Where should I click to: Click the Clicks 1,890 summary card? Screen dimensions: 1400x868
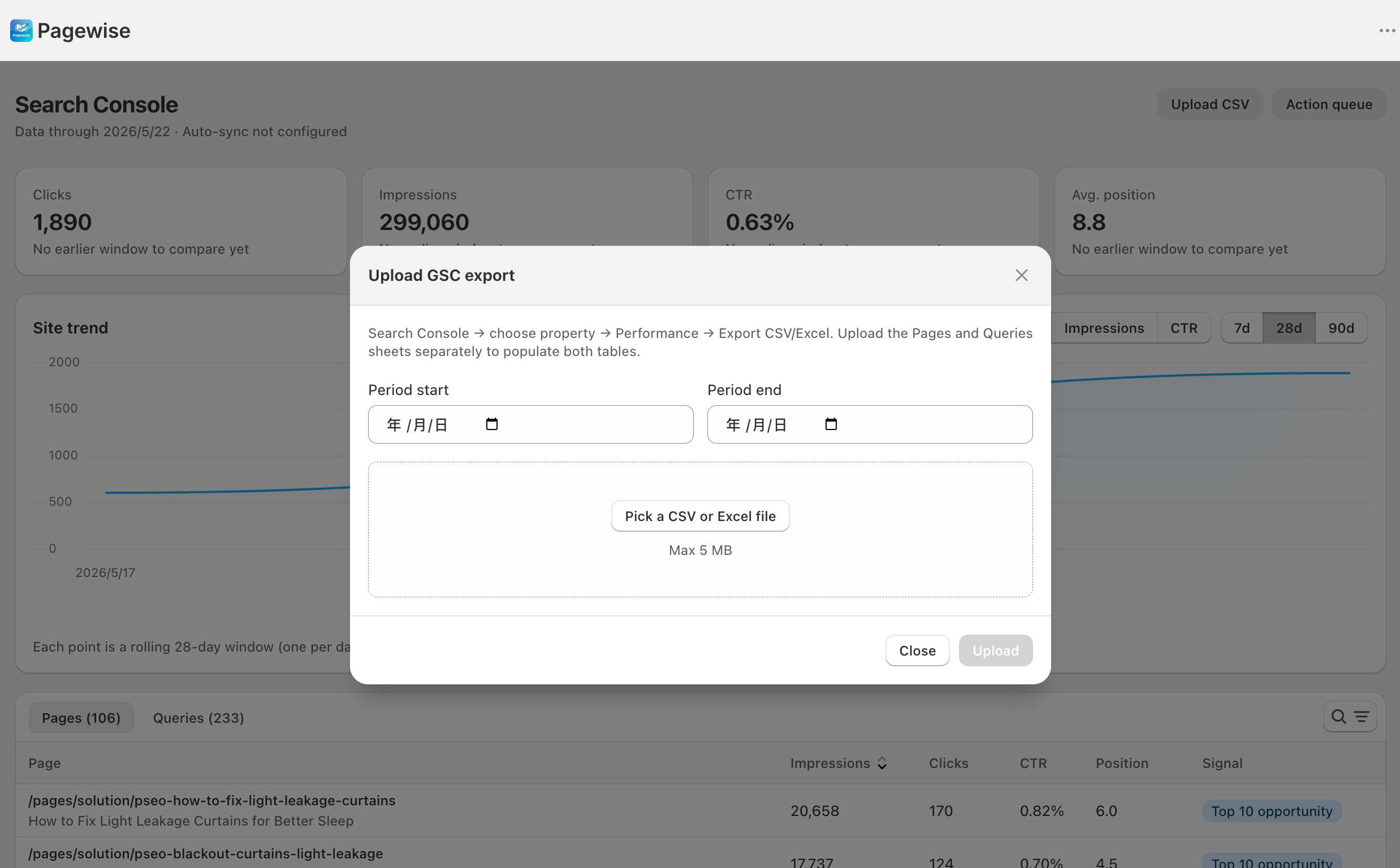coord(181,221)
